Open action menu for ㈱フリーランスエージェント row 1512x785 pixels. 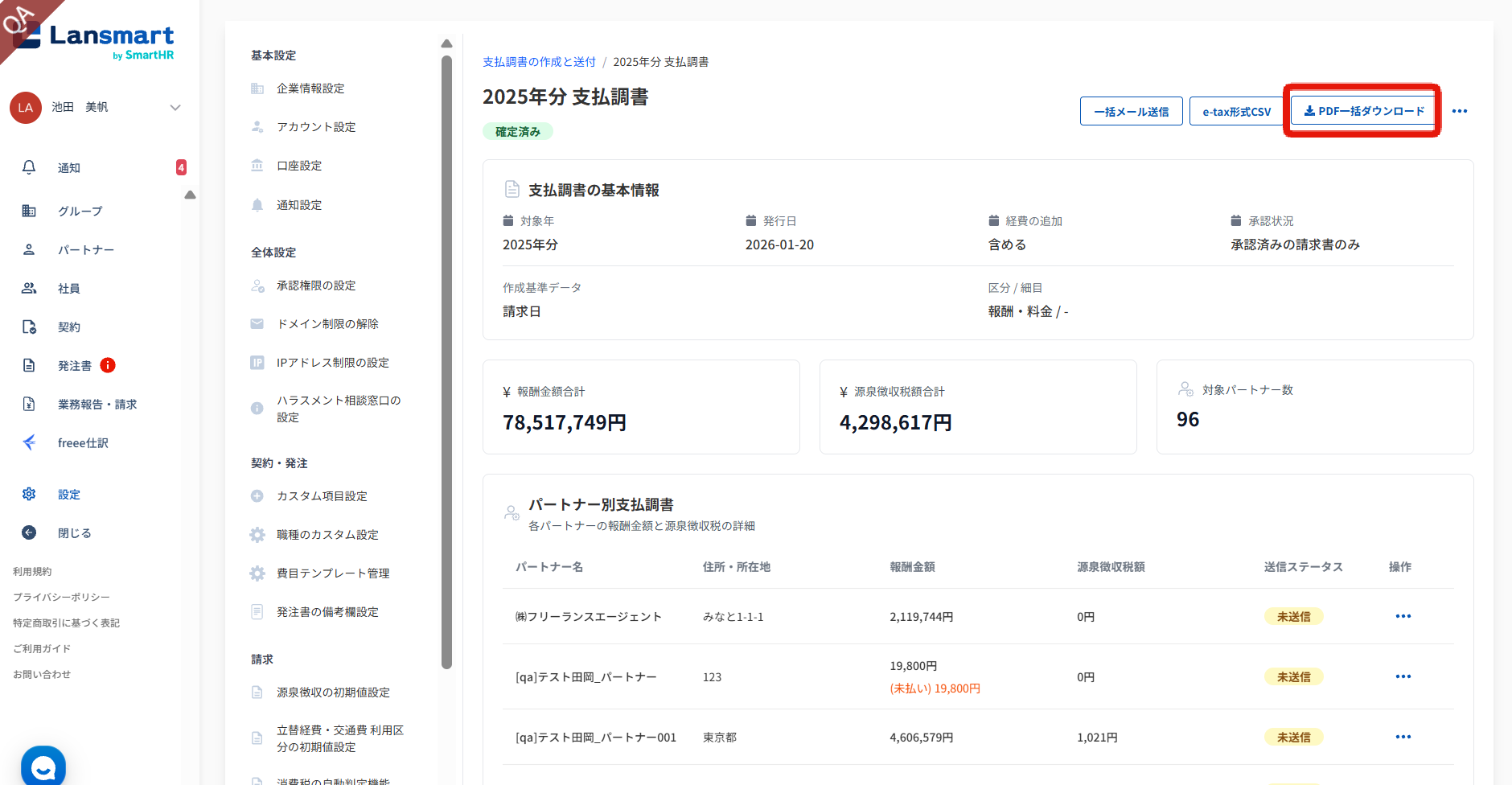point(1403,616)
